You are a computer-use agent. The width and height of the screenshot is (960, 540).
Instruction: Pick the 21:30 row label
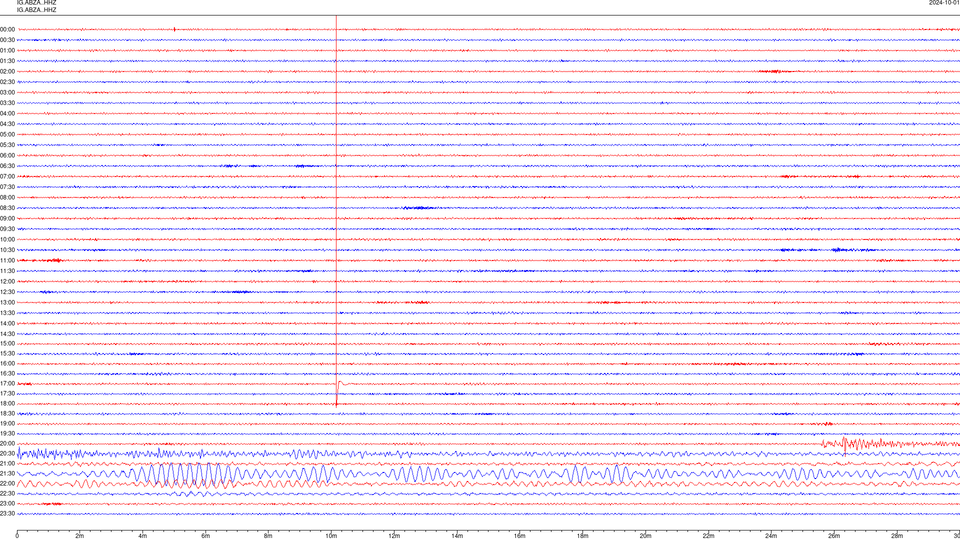pos(7,473)
